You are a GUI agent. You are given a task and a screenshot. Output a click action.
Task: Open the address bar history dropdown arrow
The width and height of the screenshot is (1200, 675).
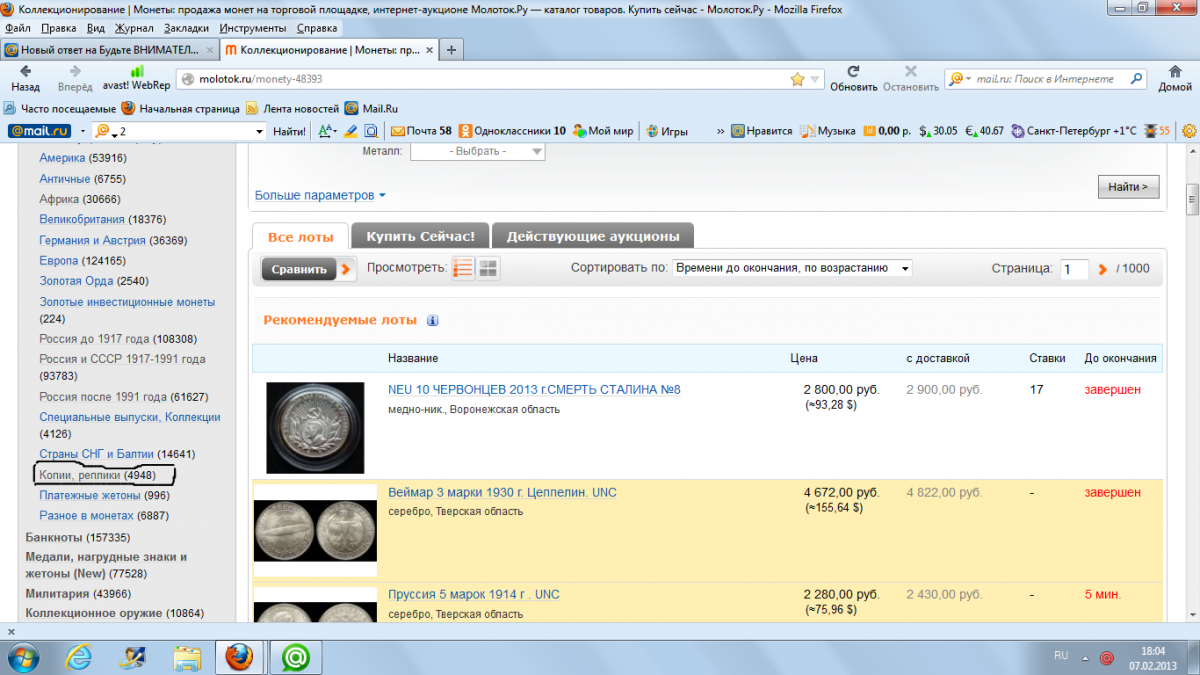(x=816, y=79)
